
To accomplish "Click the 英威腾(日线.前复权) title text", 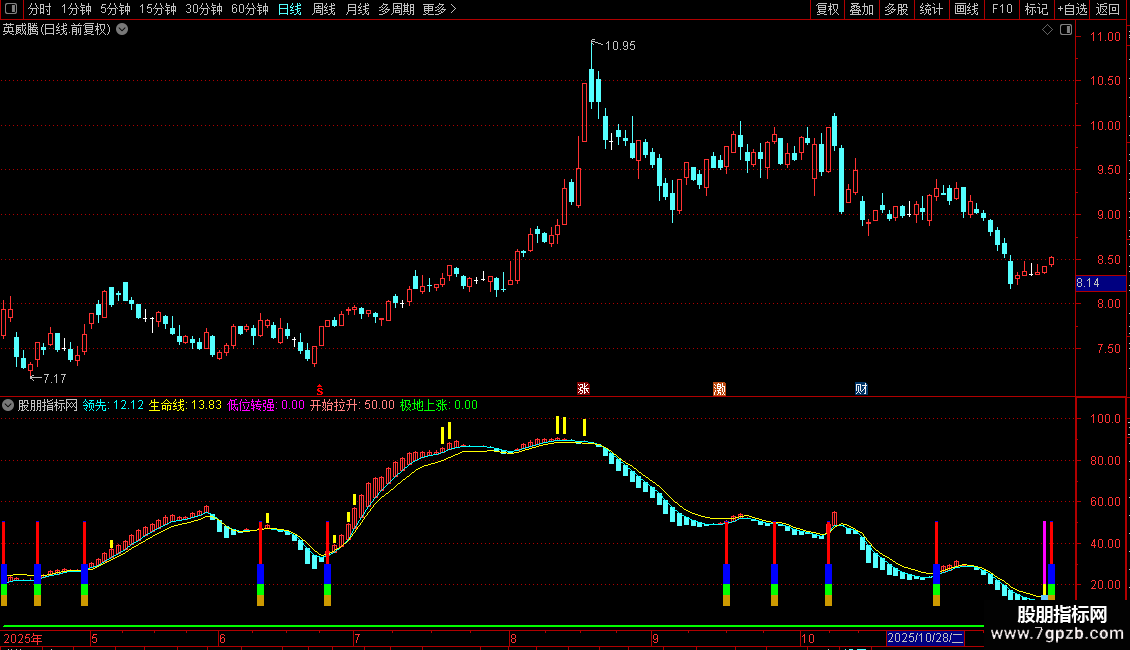I will click(x=57, y=30).
